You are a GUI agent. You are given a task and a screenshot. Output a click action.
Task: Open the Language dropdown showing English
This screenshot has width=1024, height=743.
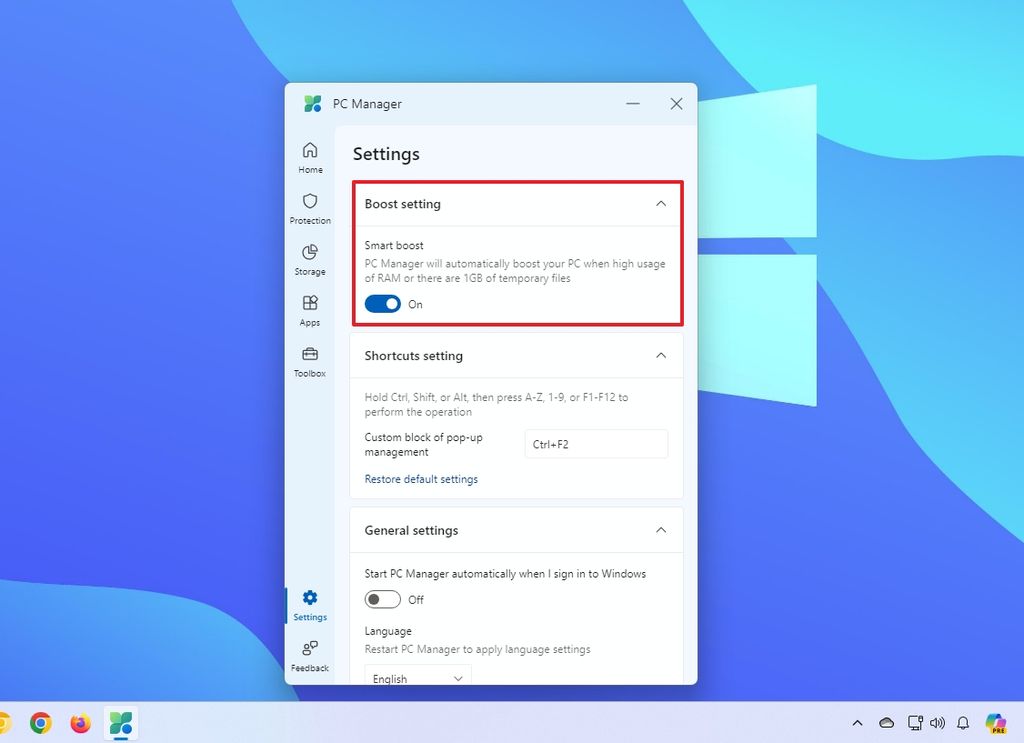(x=417, y=677)
